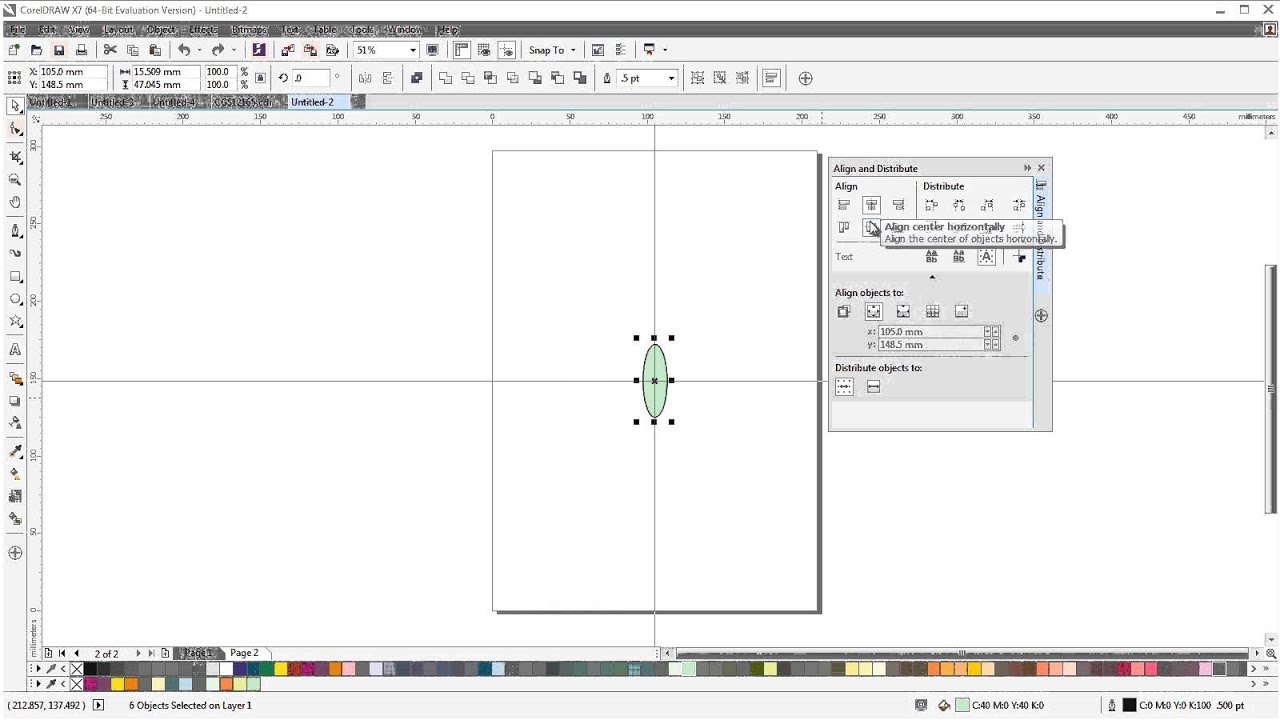Click the Export icon in toolbar

(x=310, y=50)
